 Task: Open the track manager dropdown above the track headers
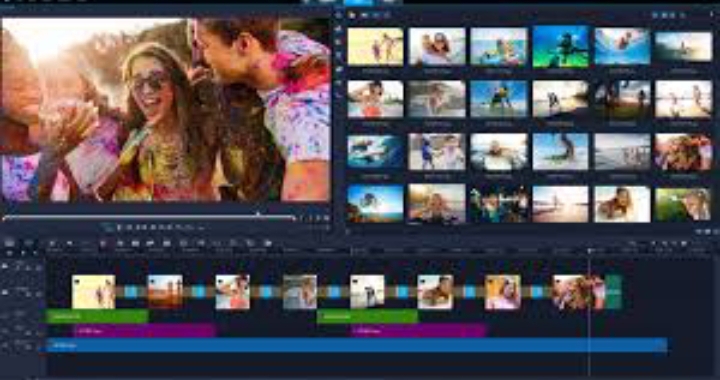(10, 253)
